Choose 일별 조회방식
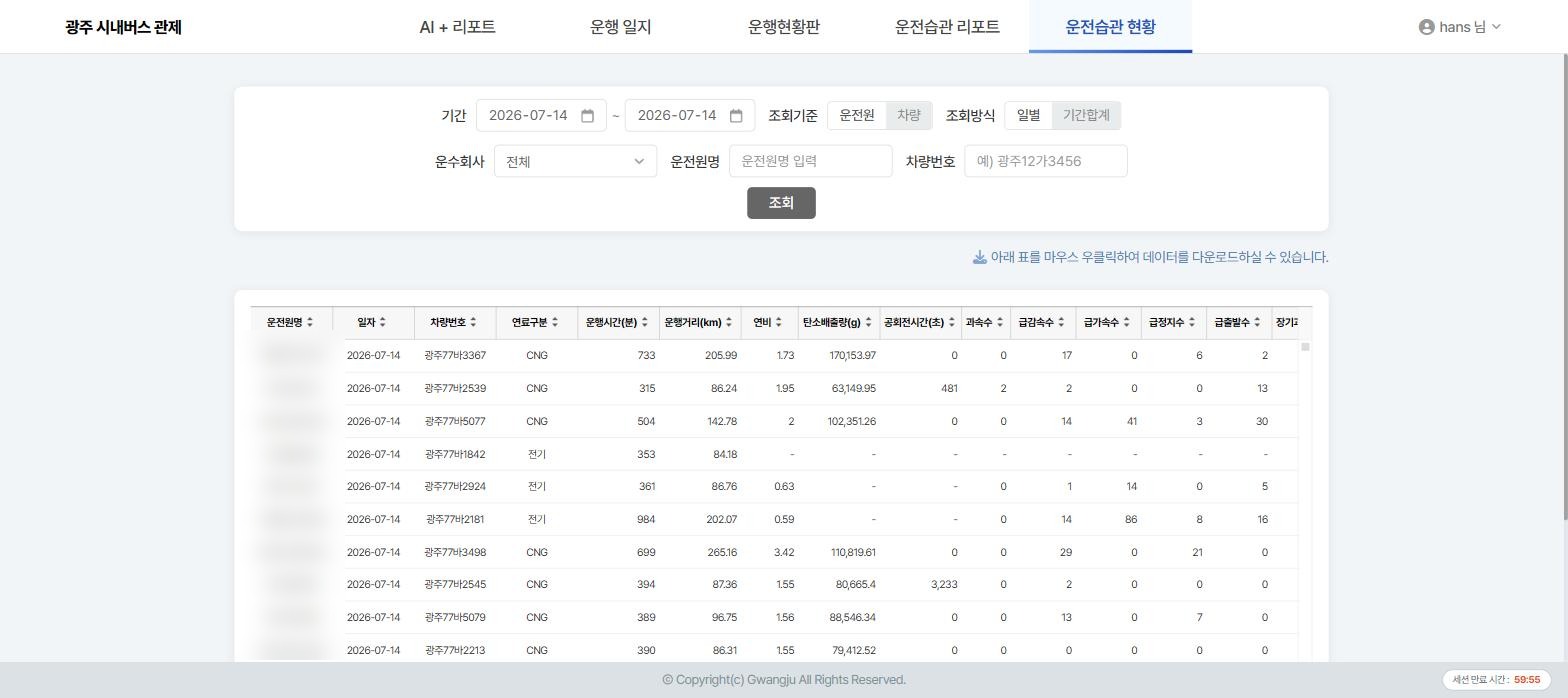This screenshot has width=1568, height=698. [x=1029, y=116]
